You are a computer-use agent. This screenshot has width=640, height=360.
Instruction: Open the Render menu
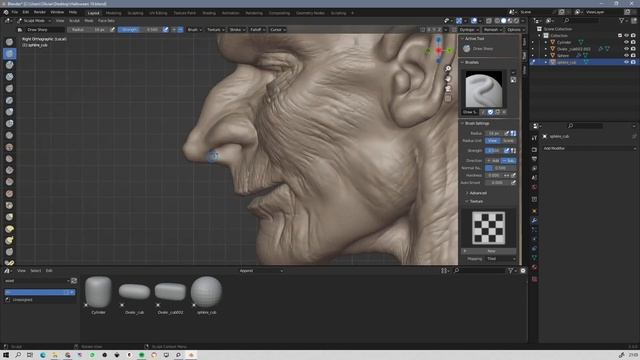[40, 12]
